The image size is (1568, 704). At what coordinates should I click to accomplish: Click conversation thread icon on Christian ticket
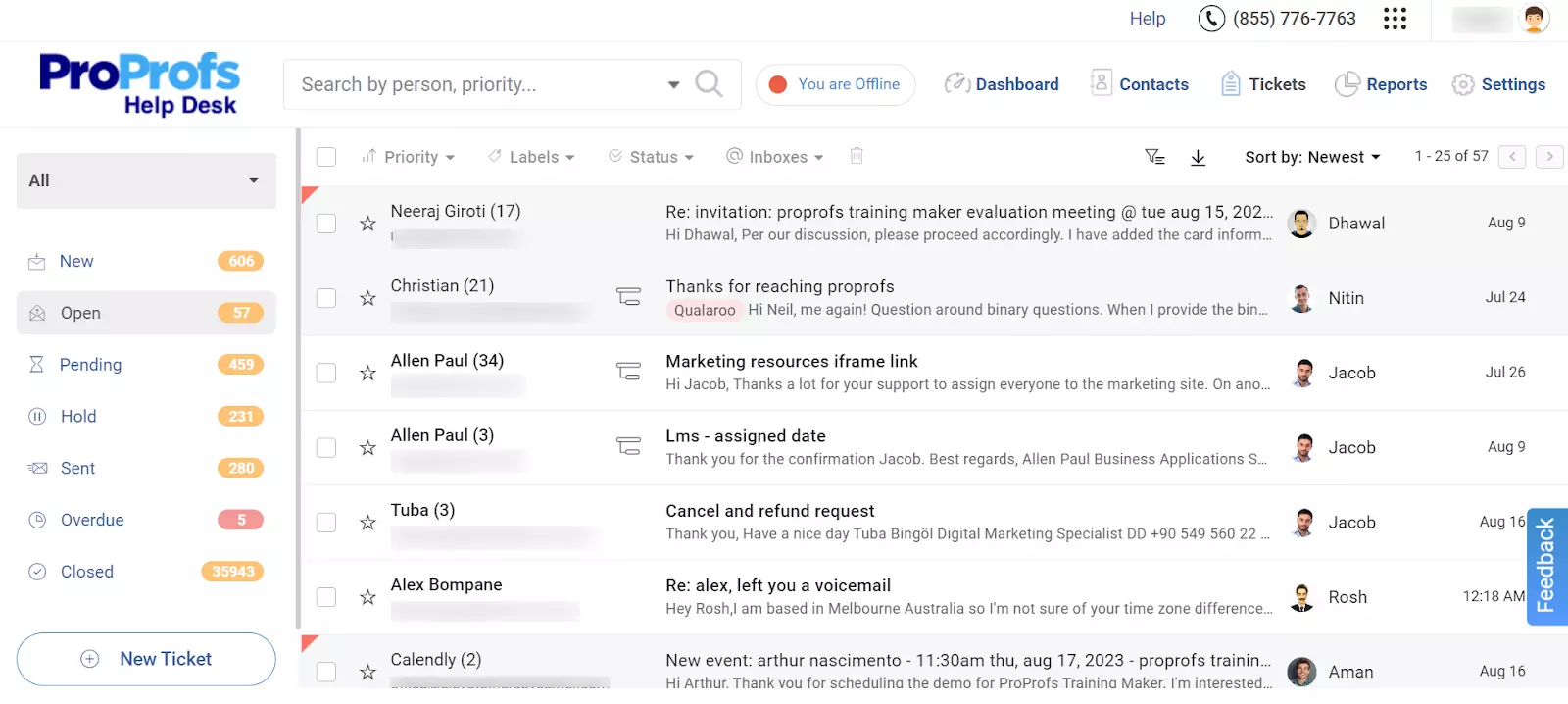628,296
